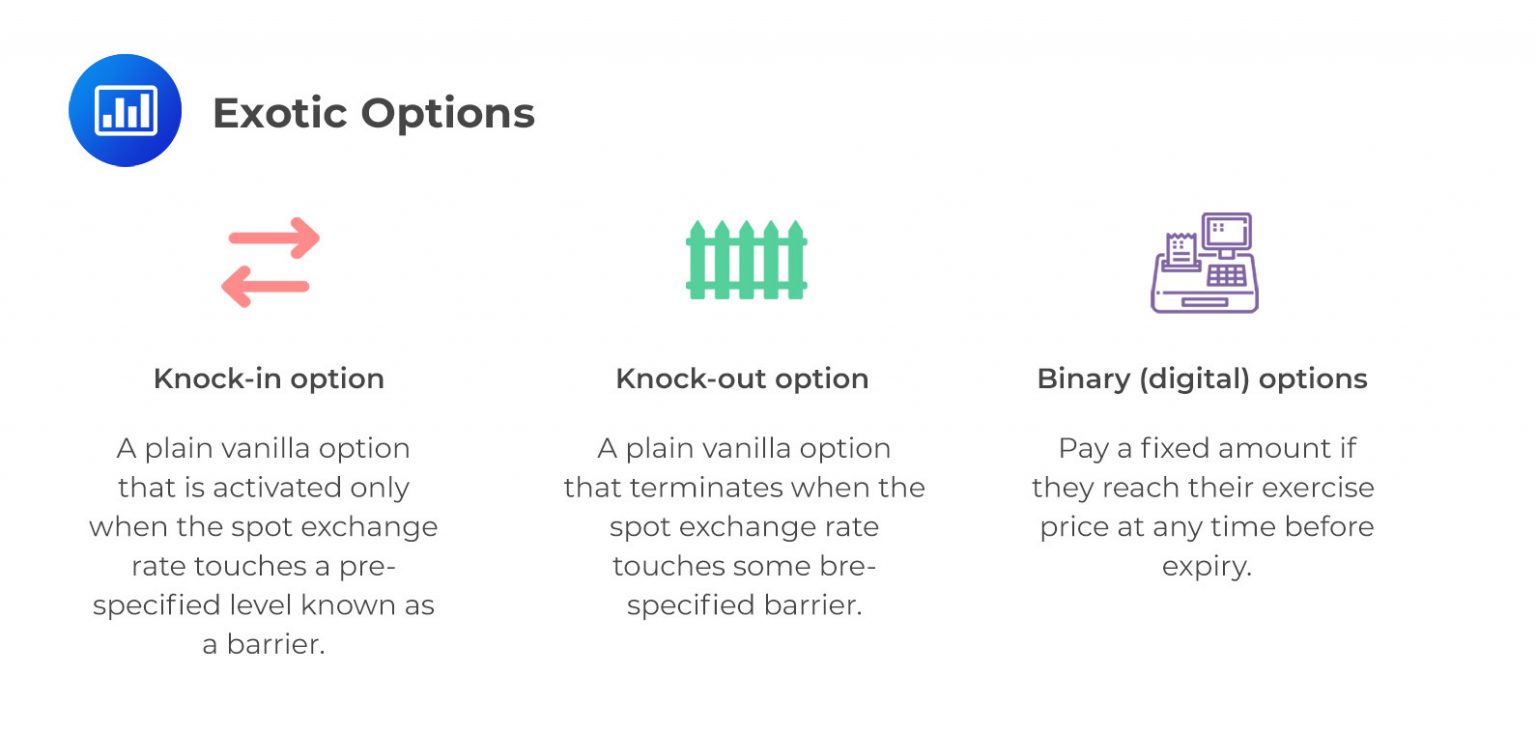Click the Knock-in option description paragraph
The width and height of the screenshot is (1536, 730).
coord(264,546)
